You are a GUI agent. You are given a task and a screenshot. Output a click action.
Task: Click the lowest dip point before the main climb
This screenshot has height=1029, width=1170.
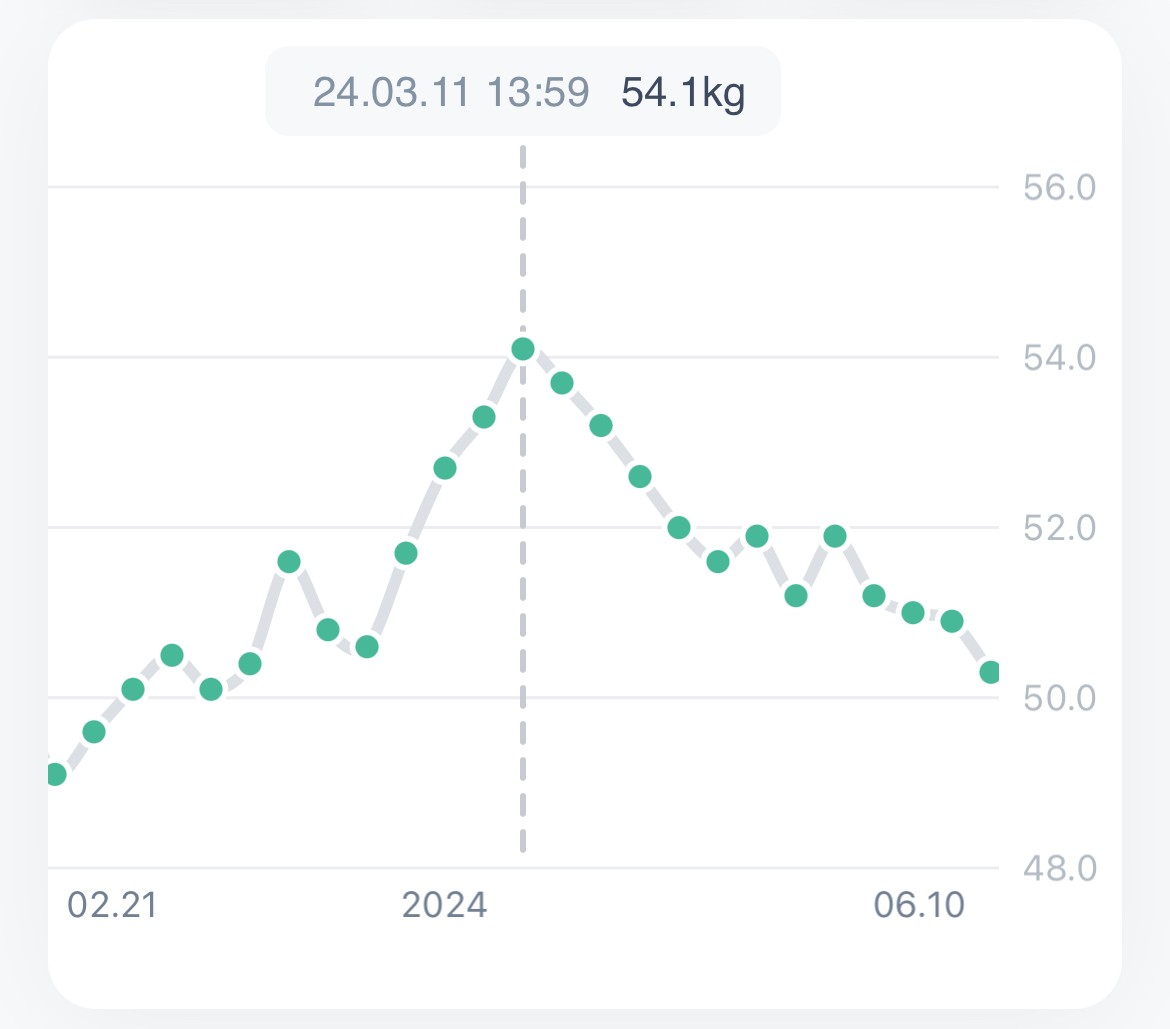point(367,647)
